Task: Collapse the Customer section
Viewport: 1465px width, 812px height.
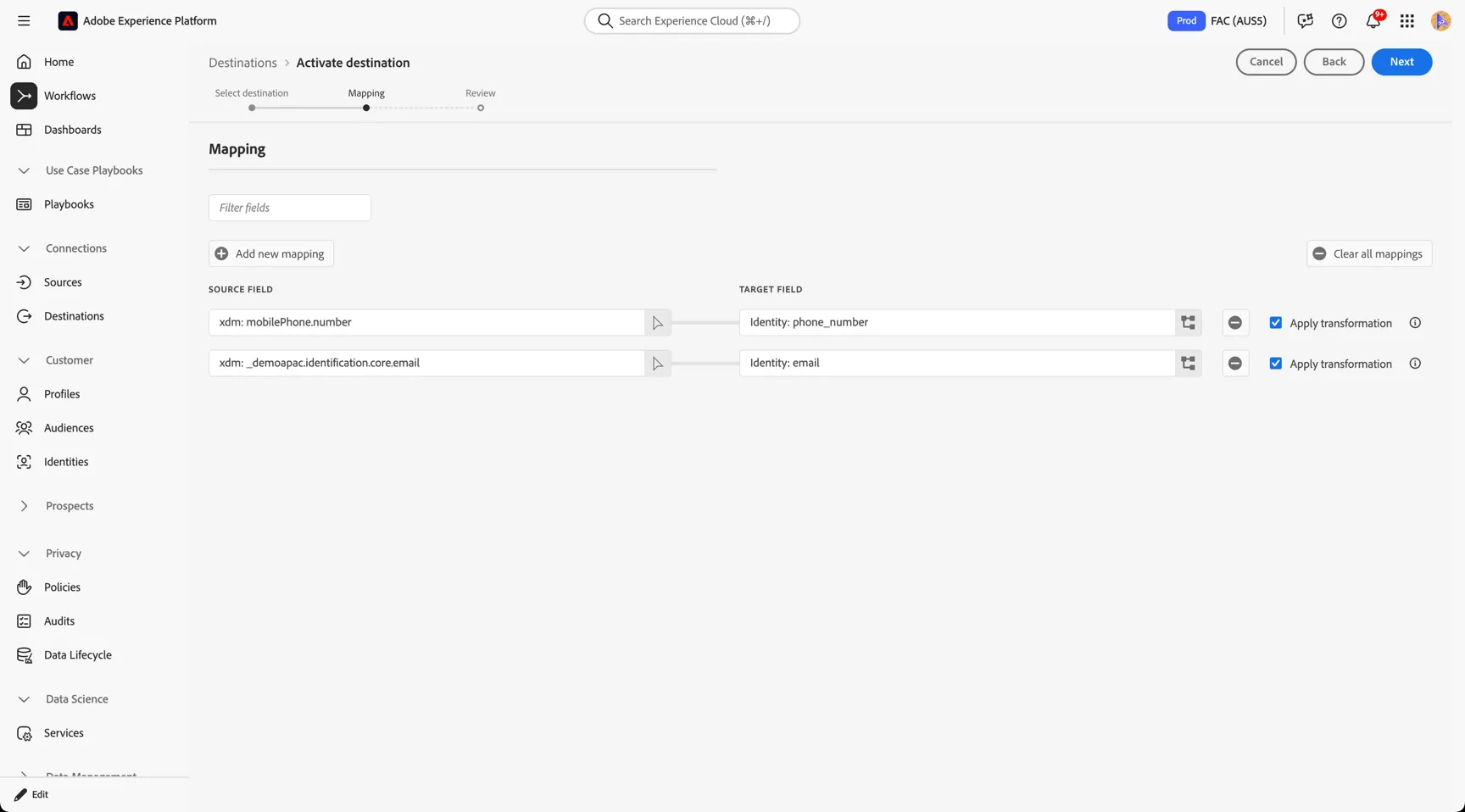Action: [24, 360]
